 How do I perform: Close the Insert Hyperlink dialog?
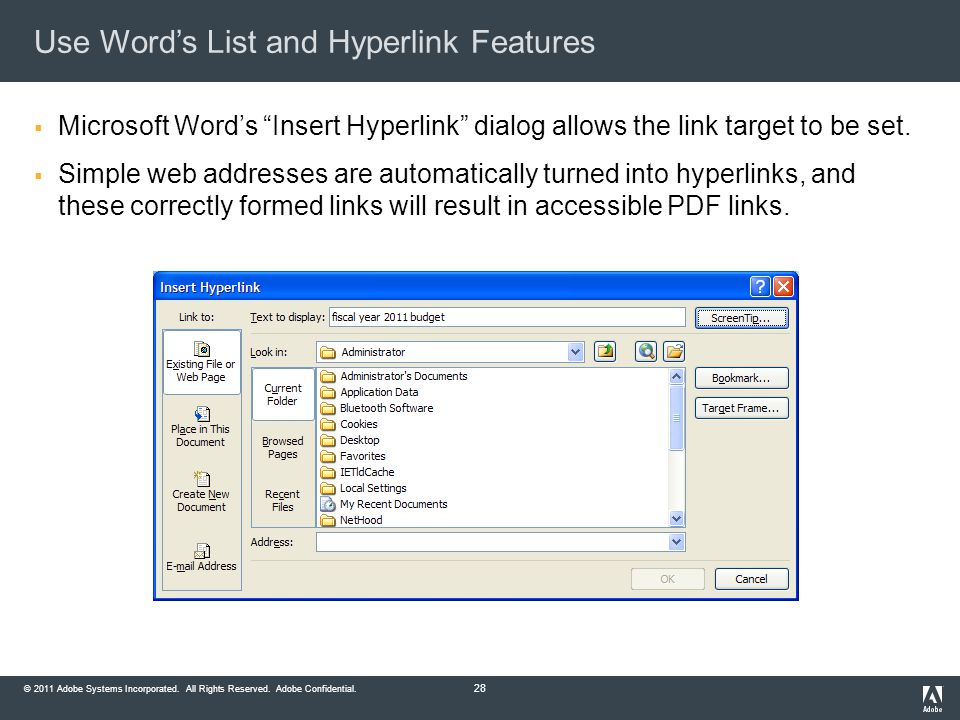click(784, 287)
